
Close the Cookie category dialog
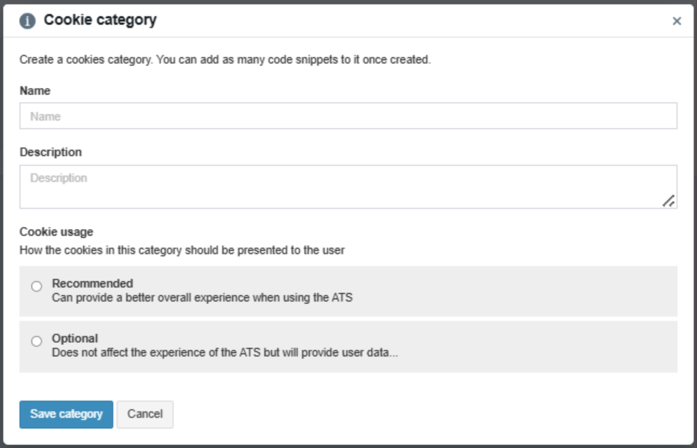[677, 21]
